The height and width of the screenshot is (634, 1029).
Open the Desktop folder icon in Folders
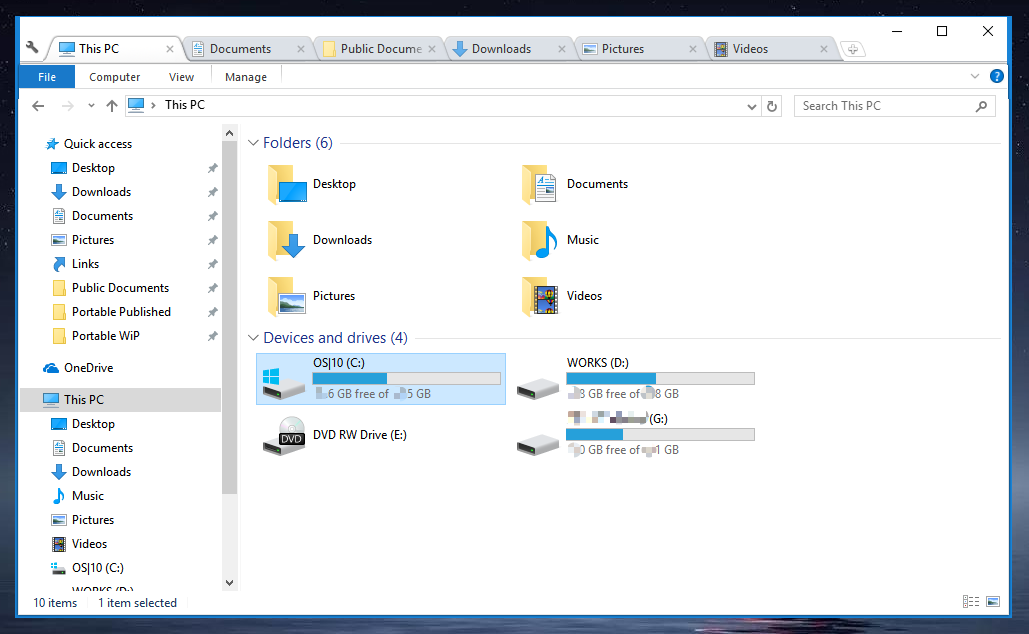[287, 184]
